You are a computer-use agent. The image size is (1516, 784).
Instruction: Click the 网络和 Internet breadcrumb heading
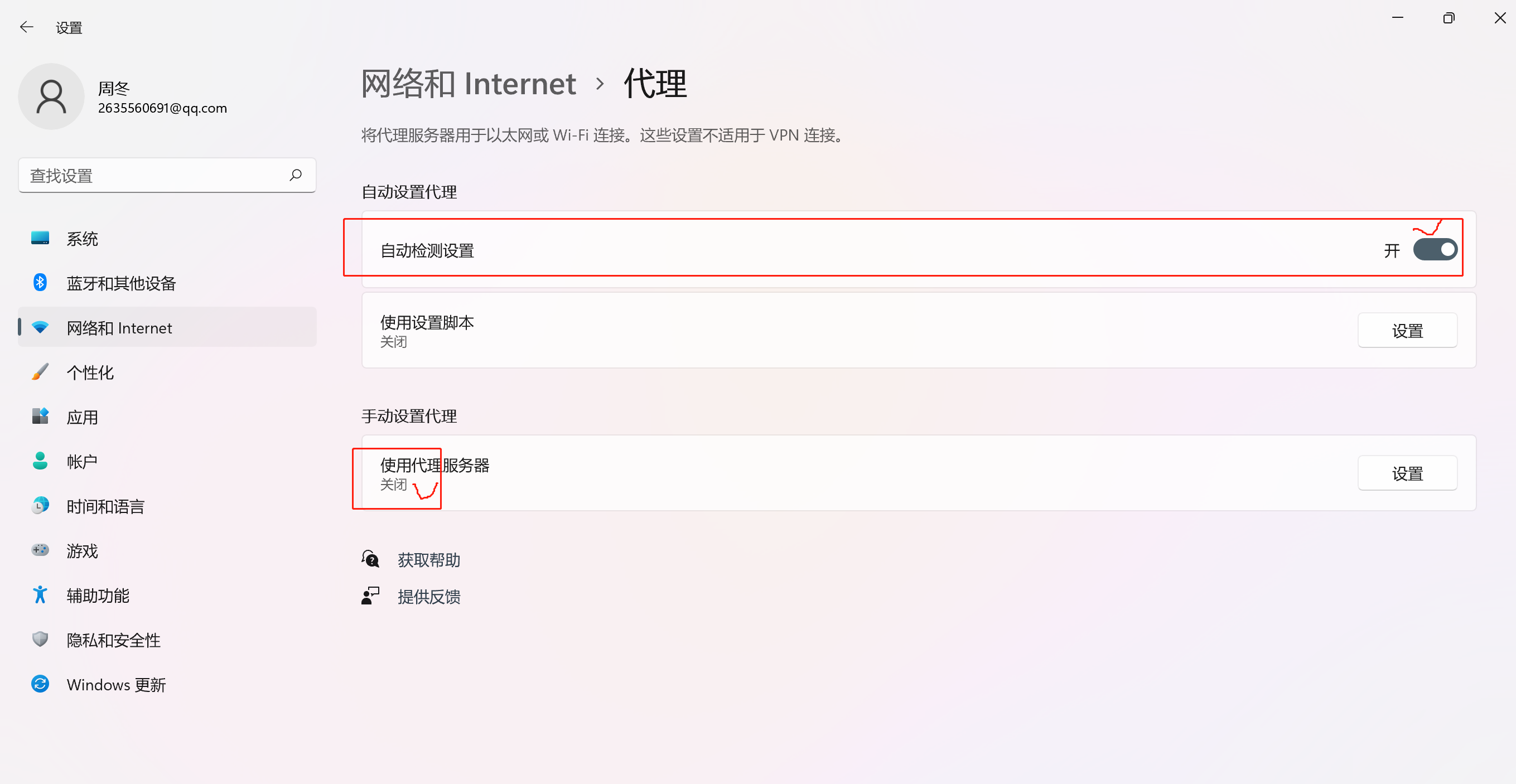click(x=469, y=84)
